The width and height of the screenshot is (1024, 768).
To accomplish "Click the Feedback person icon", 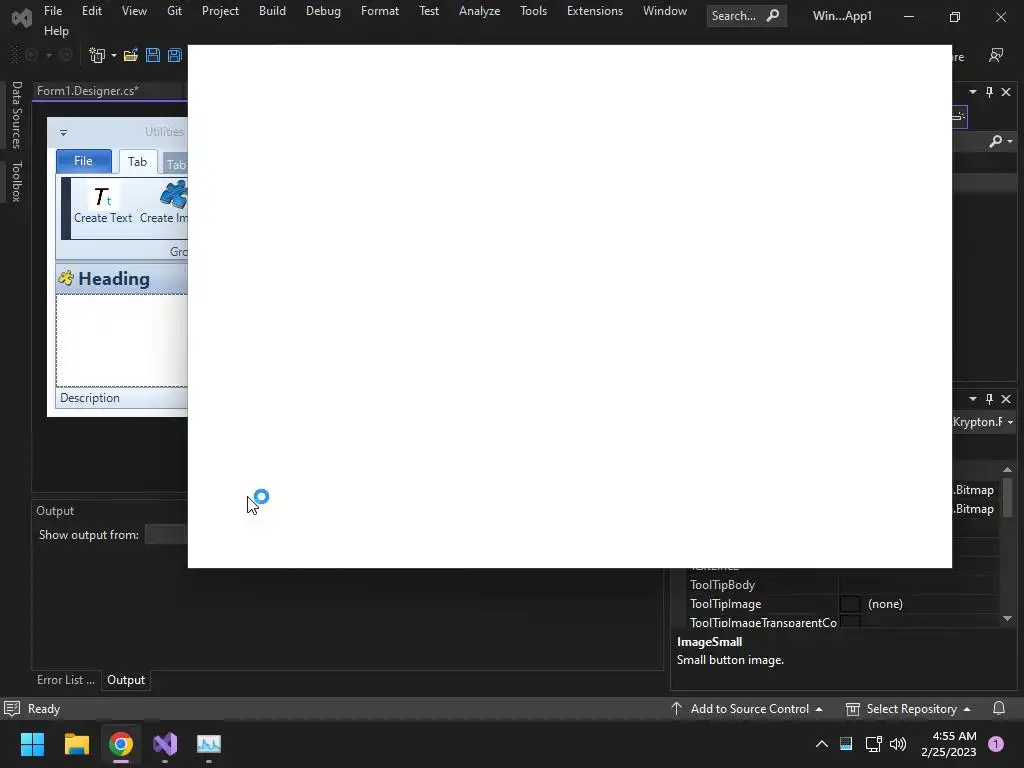I will point(996,56).
